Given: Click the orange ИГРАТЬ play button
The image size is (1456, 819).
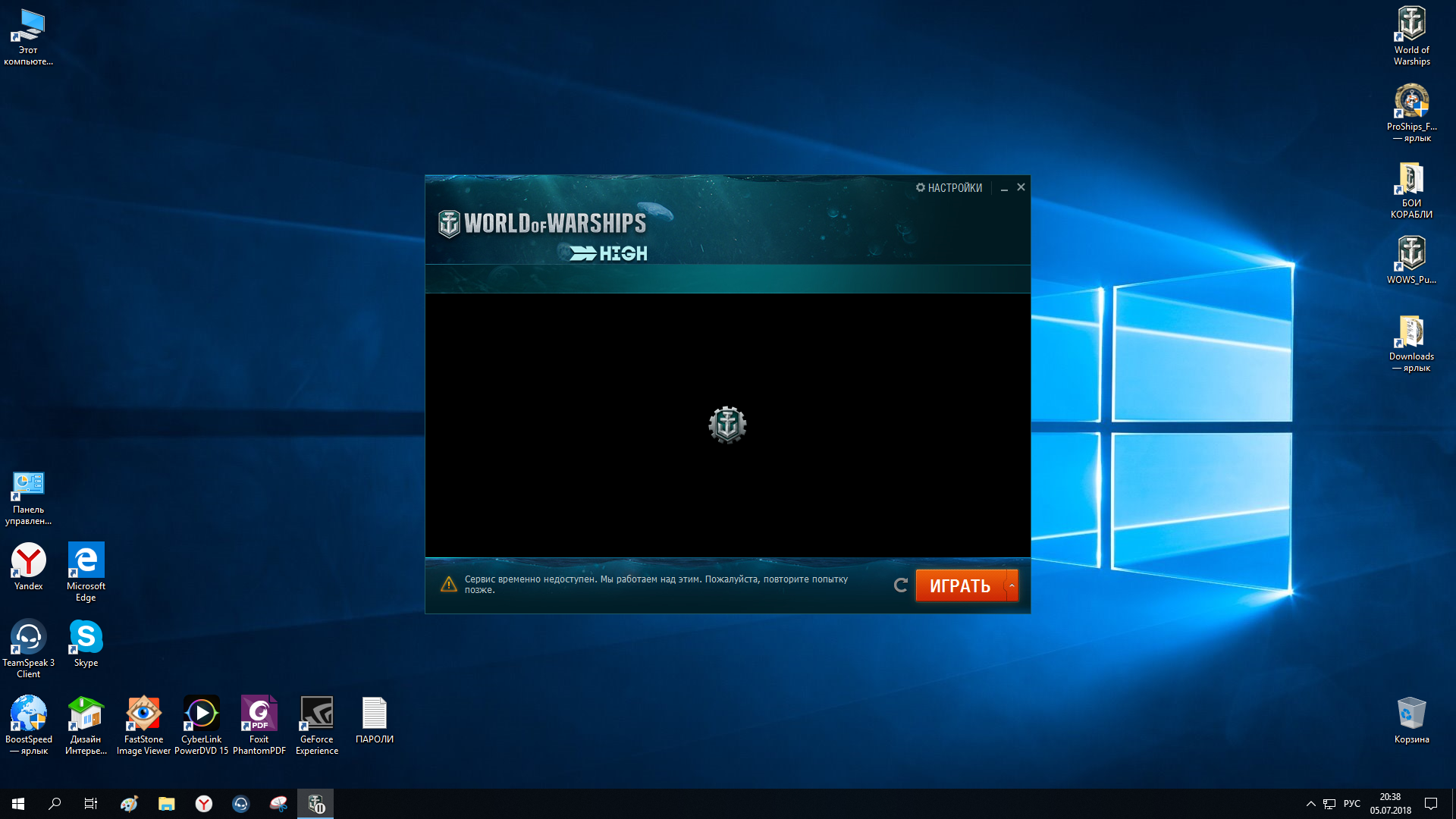Looking at the screenshot, I should coord(960,585).
